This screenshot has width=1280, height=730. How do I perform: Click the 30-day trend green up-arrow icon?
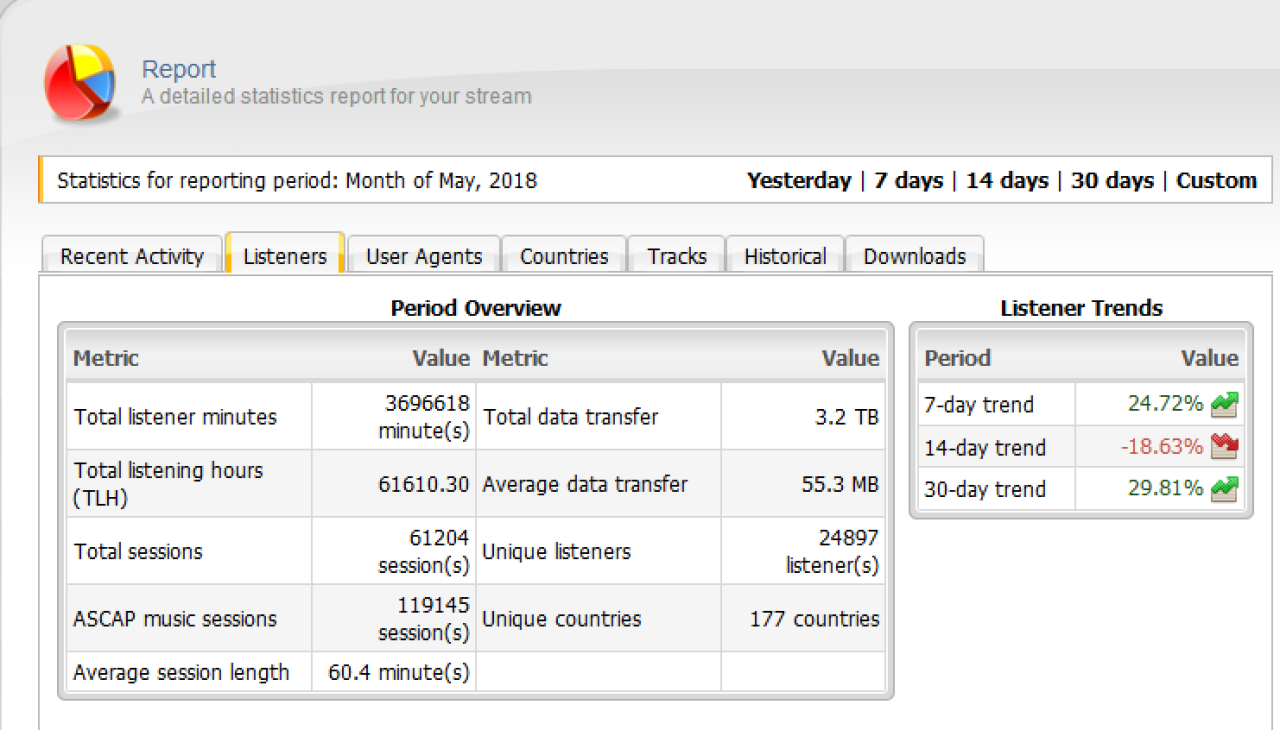pyautogui.click(x=1224, y=489)
